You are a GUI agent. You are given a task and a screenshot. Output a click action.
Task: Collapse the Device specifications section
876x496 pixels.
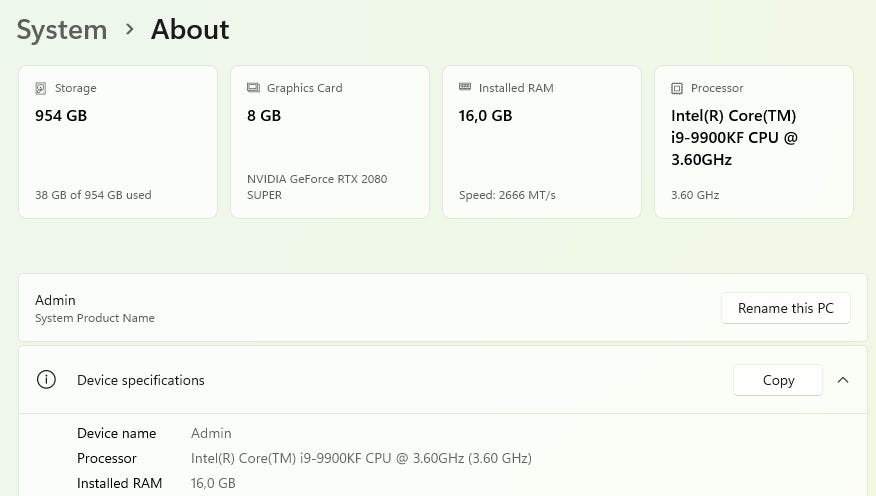point(843,380)
